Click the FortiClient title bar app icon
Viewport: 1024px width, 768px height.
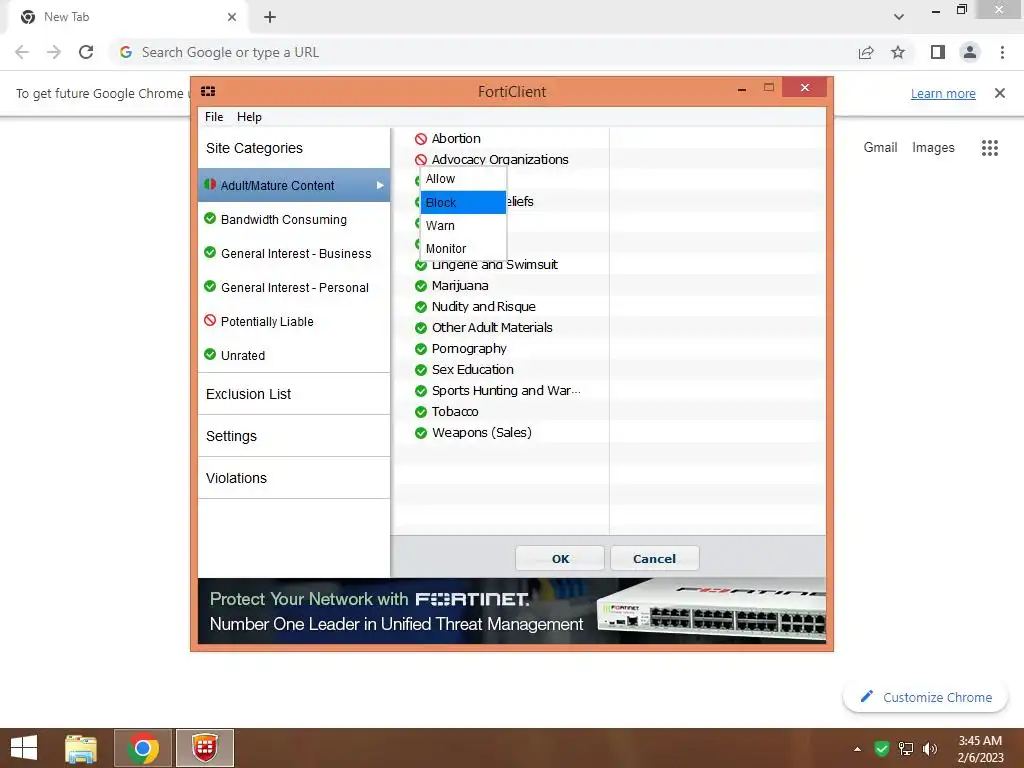click(x=208, y=91)
